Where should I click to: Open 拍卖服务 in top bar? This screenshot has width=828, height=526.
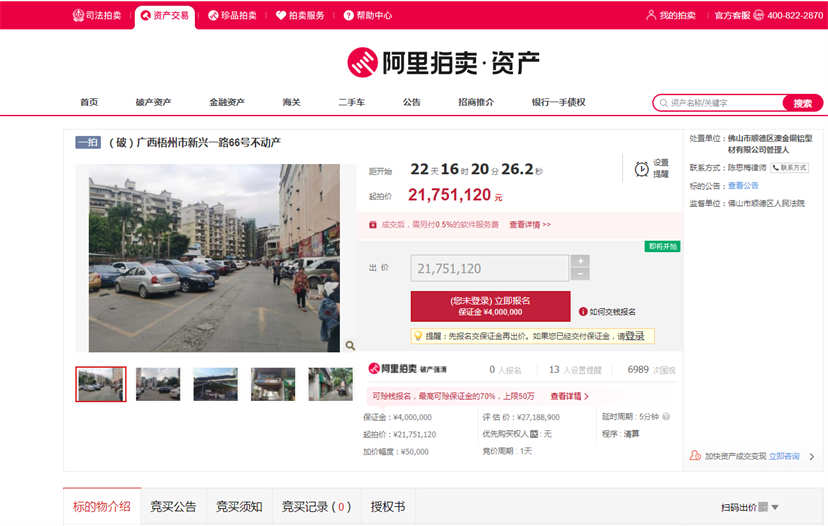[x=300, y=15]
